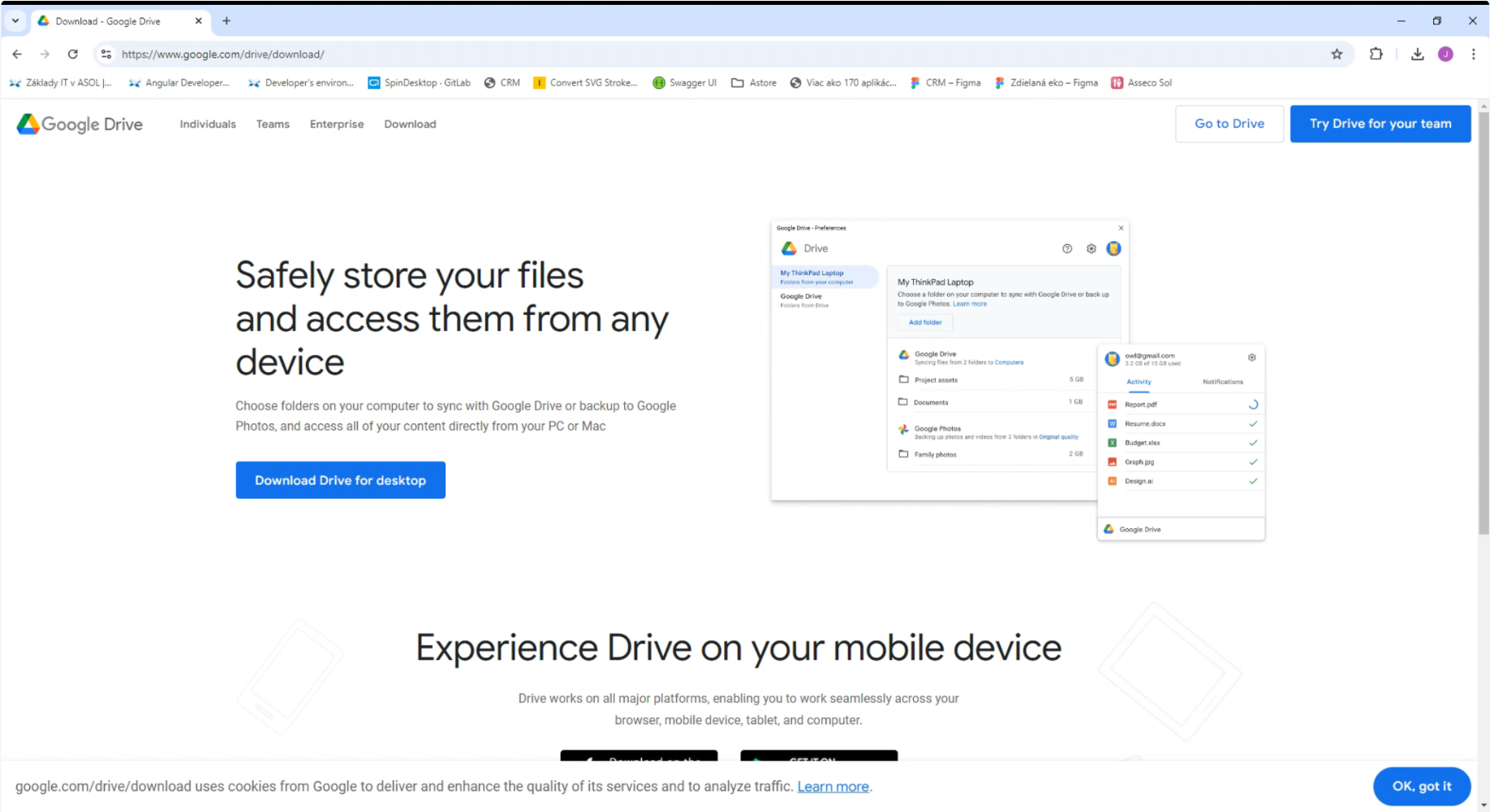Click the Google Drive logo

[80, 124]
